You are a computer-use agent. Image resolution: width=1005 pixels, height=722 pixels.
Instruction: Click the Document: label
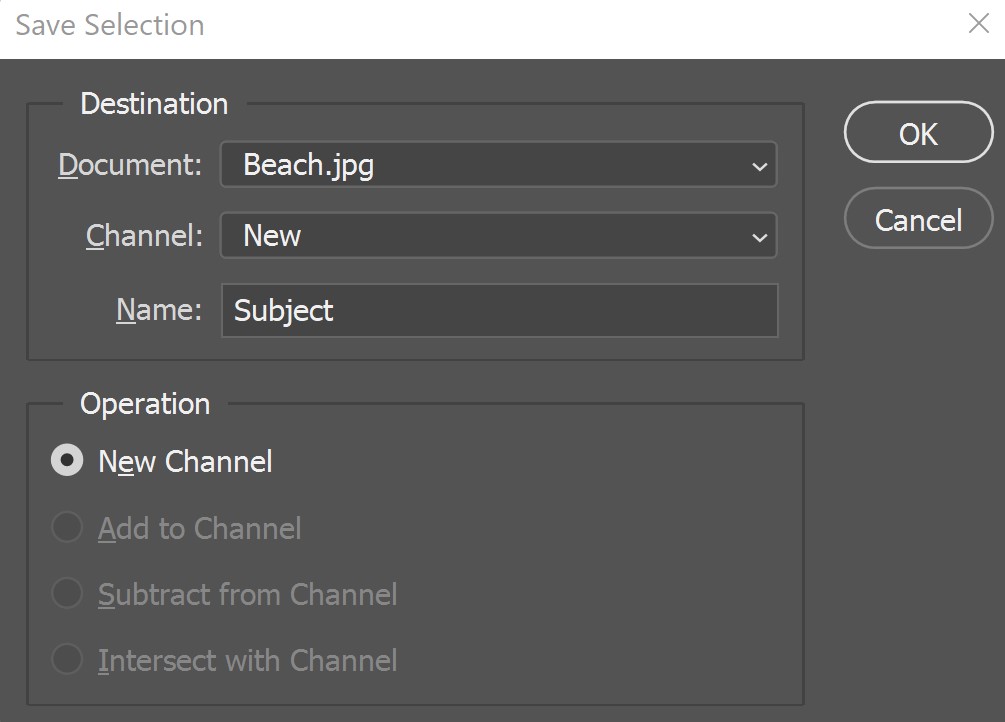130,165
